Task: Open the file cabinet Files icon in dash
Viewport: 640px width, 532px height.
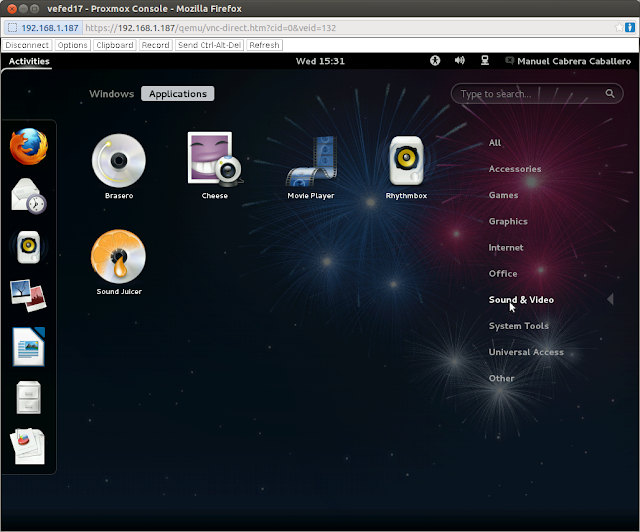Action: tap(29, 397)
